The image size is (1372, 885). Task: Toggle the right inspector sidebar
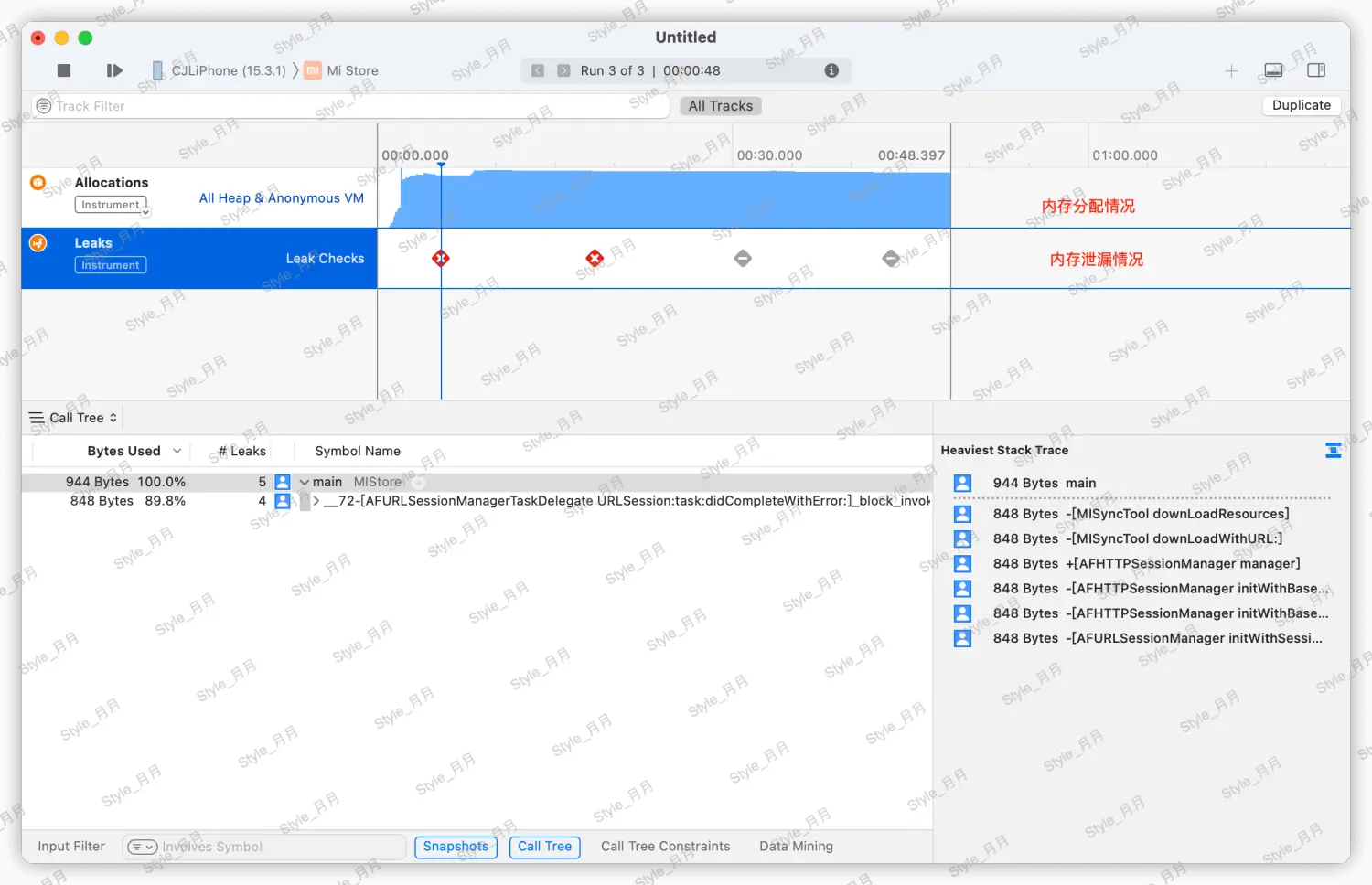1316,70
